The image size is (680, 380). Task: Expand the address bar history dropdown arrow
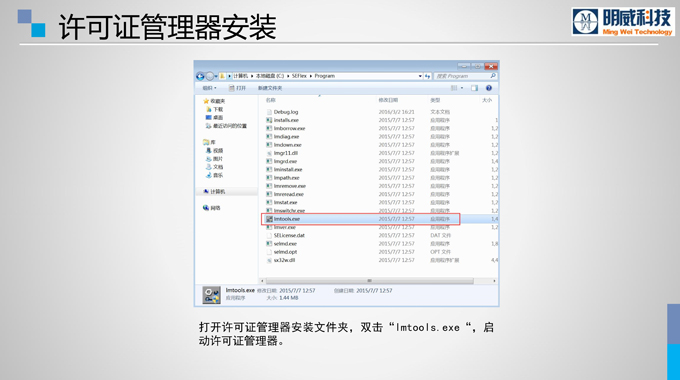[420, 76]
